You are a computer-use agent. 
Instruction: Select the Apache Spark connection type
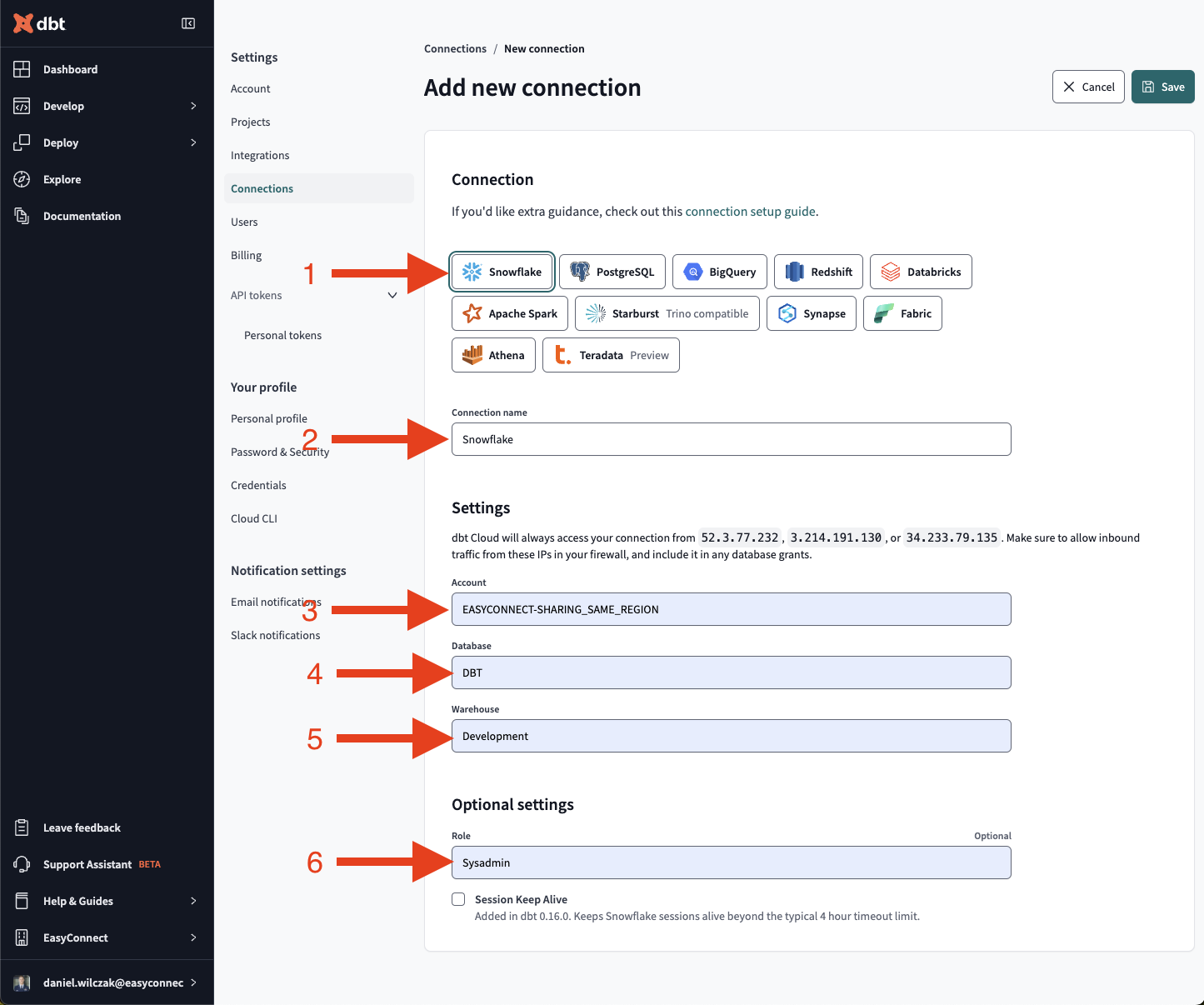(510, 313)
